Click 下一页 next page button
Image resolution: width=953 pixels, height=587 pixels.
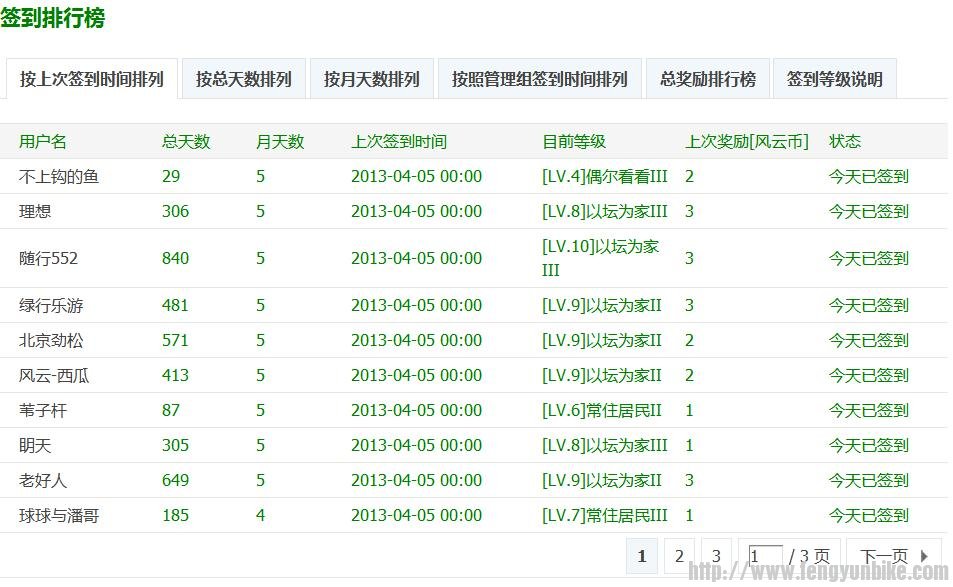[x=893, y=556]
